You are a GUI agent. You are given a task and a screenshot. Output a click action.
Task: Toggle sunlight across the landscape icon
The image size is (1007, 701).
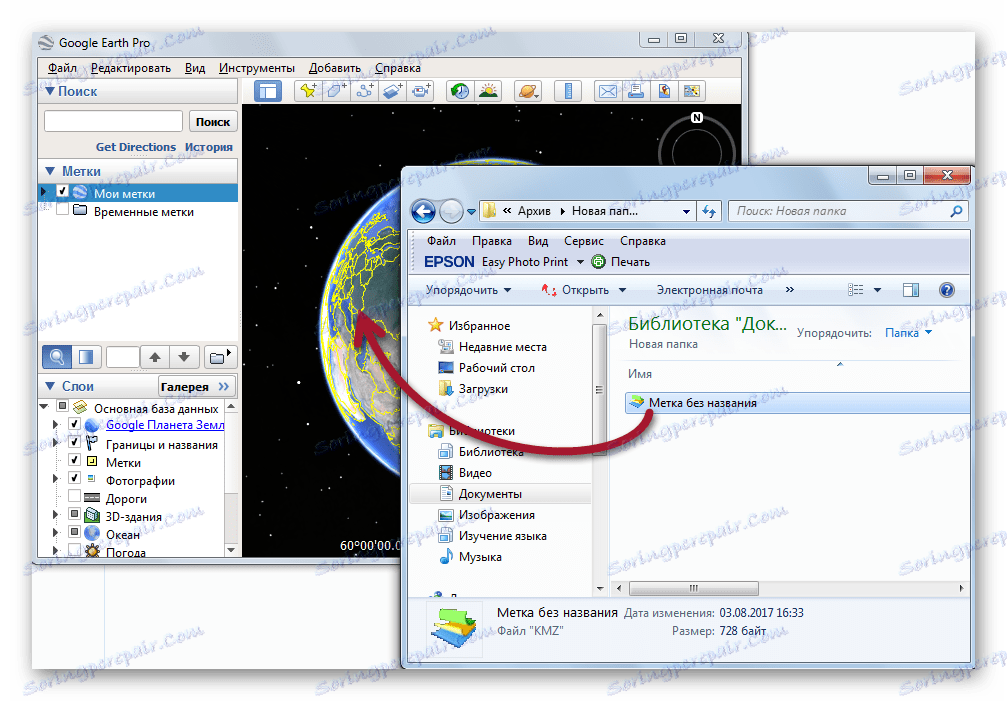point(488,91)
